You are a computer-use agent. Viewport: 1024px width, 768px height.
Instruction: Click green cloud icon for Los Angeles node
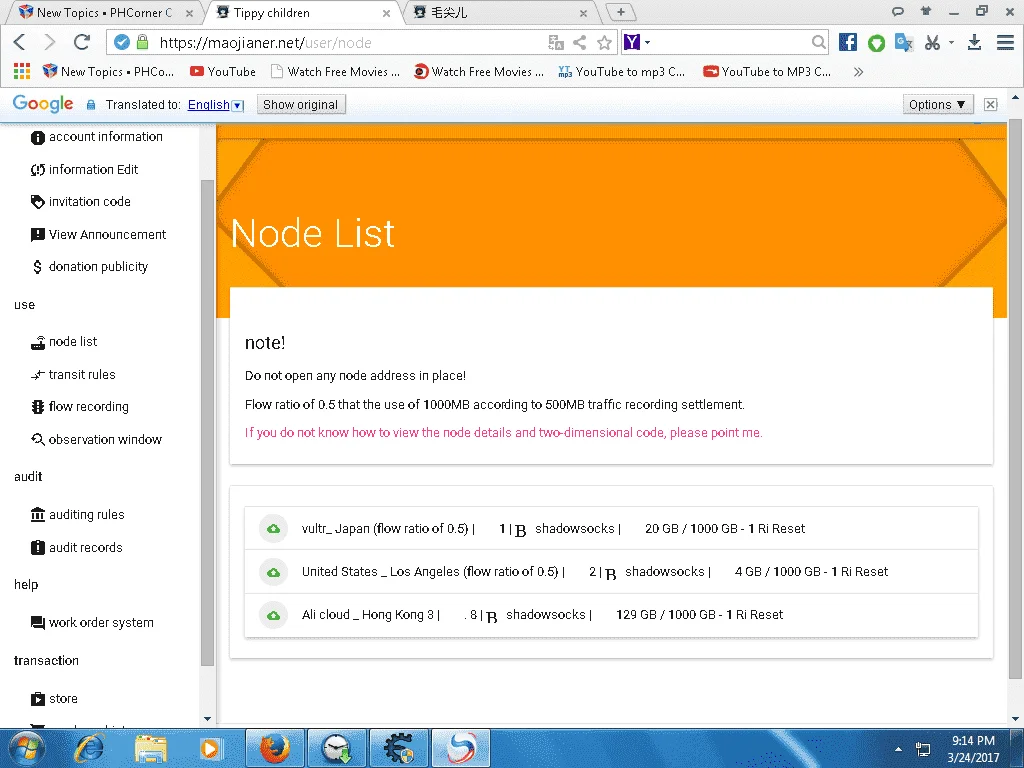coord(274,572)
